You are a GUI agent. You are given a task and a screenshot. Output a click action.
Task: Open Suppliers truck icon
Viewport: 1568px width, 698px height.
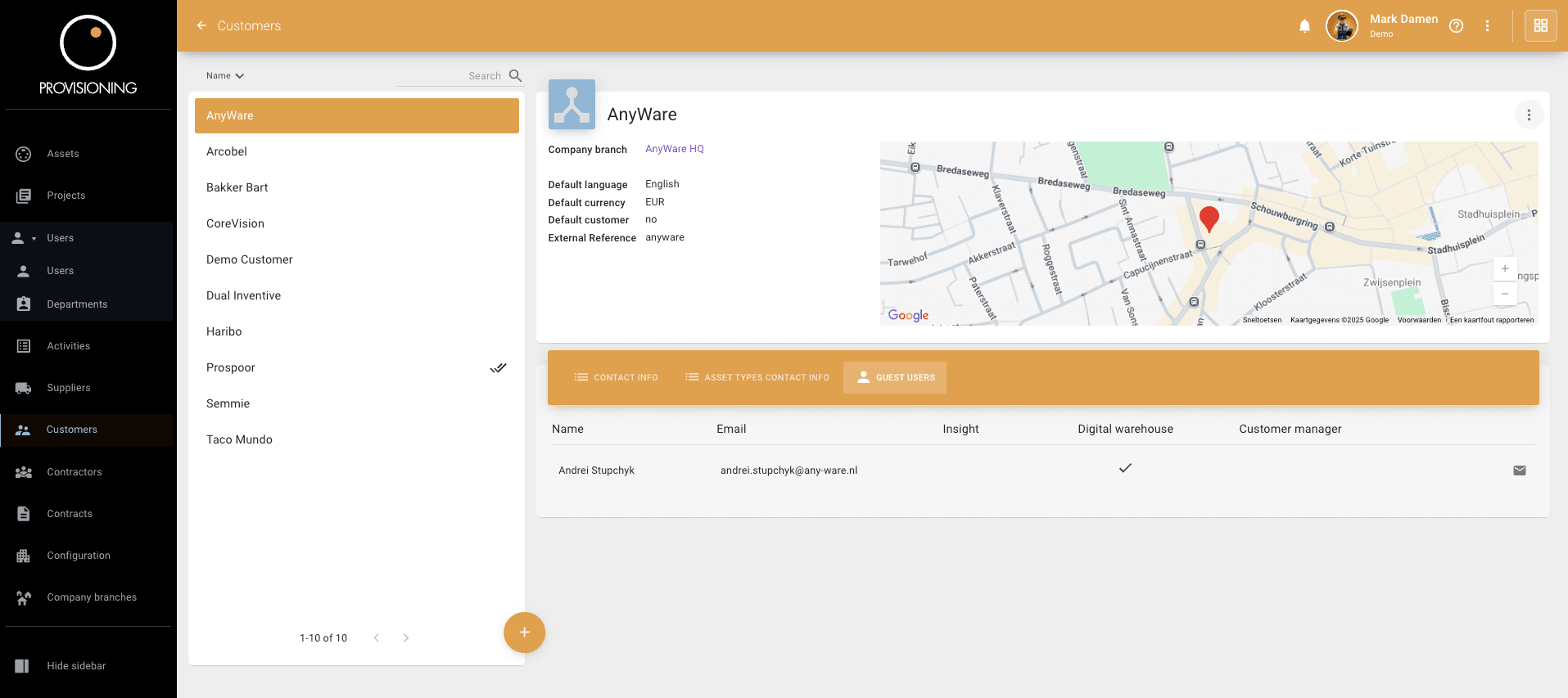24,388
